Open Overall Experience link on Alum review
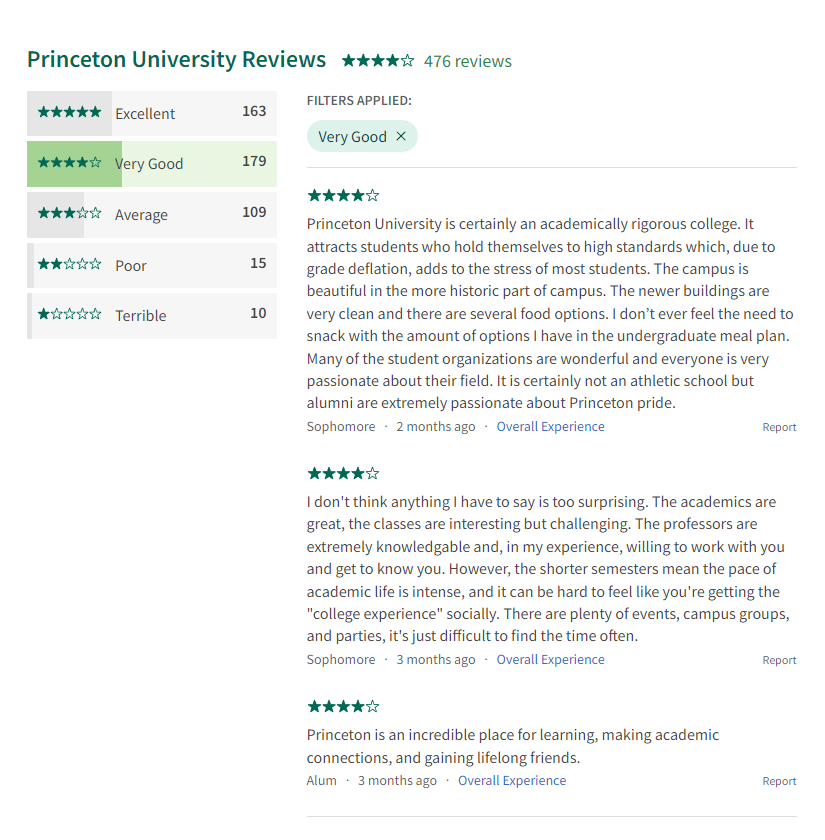 point(512,781)
